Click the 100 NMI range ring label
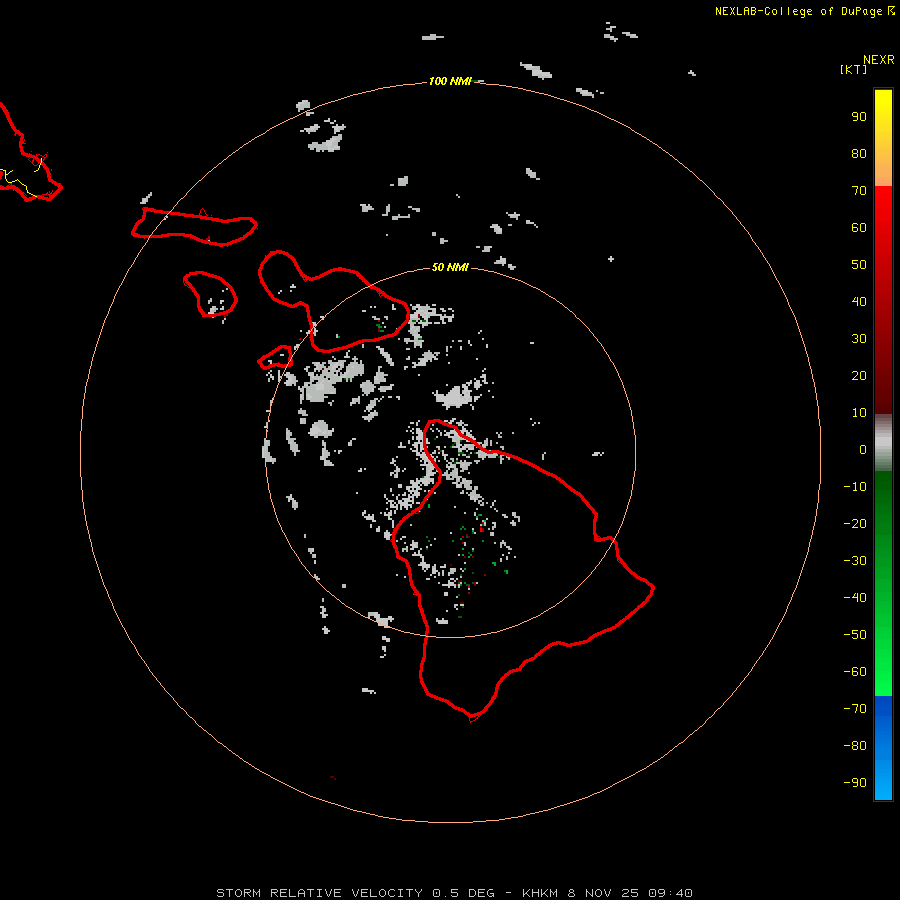 pos(450,82)
